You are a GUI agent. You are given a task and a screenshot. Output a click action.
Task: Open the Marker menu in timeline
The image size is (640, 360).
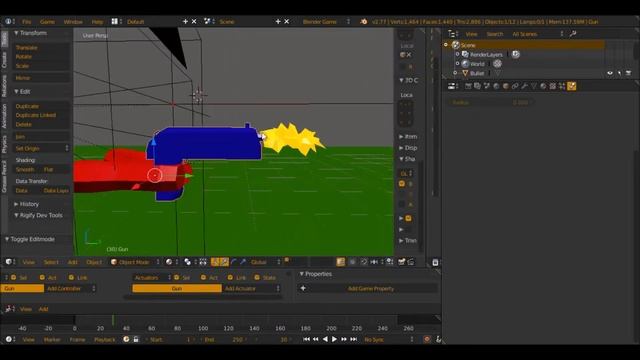(x=52, y=340)
